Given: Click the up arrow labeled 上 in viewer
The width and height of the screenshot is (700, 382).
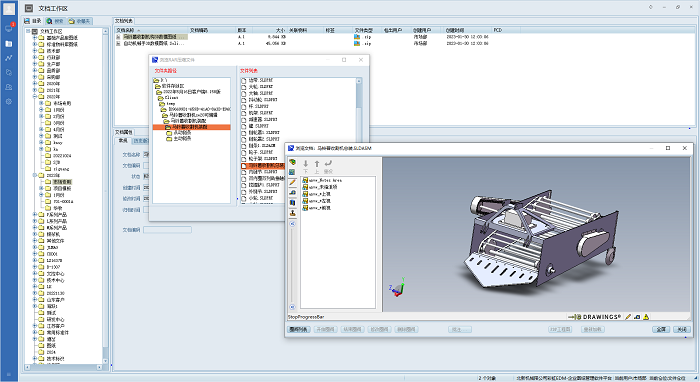Looking at the screenshot, I should [x=317, y=166].
